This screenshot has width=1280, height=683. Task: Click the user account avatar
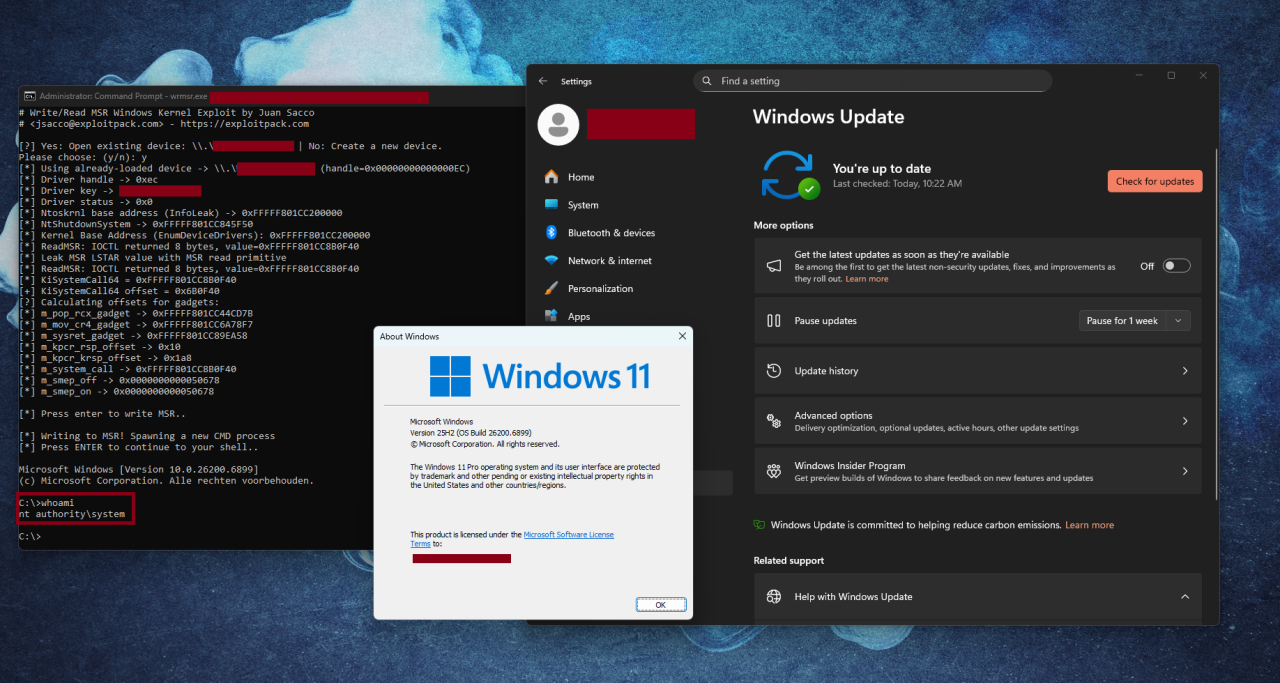click(557, 124)
